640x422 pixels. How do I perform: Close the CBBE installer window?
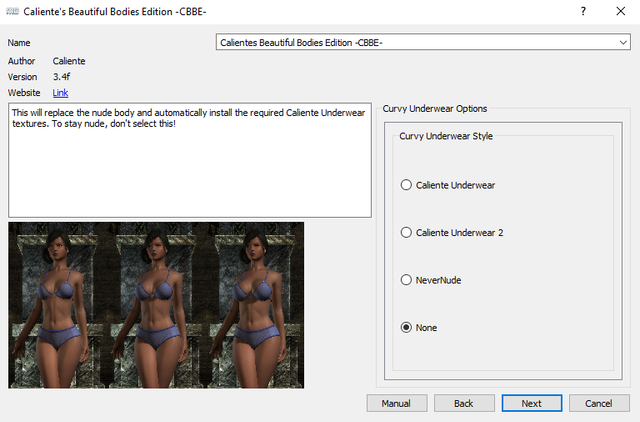(x=620, y=11)
